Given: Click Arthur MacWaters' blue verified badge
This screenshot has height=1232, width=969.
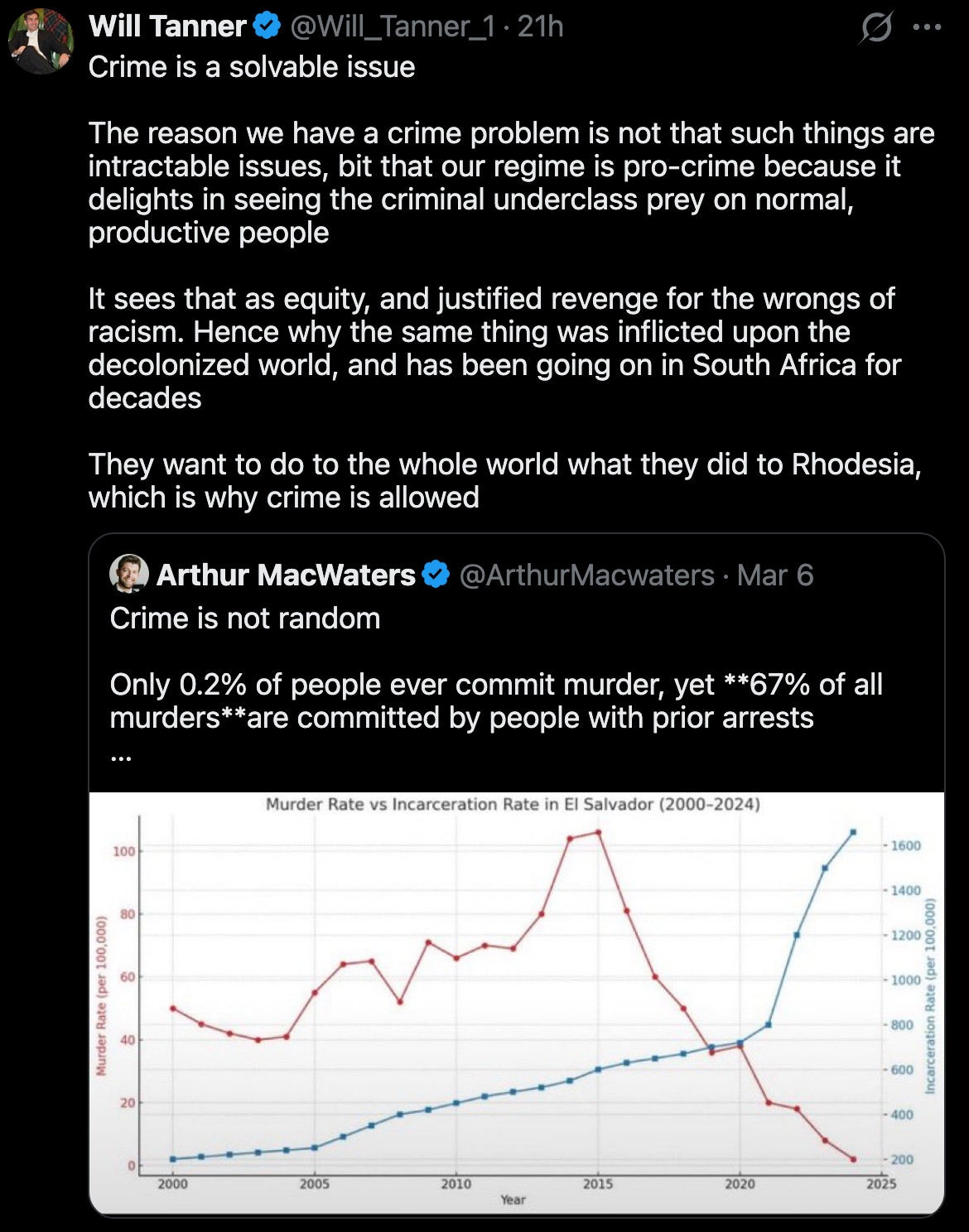Looking at the screenshot, I should [436, 575].
